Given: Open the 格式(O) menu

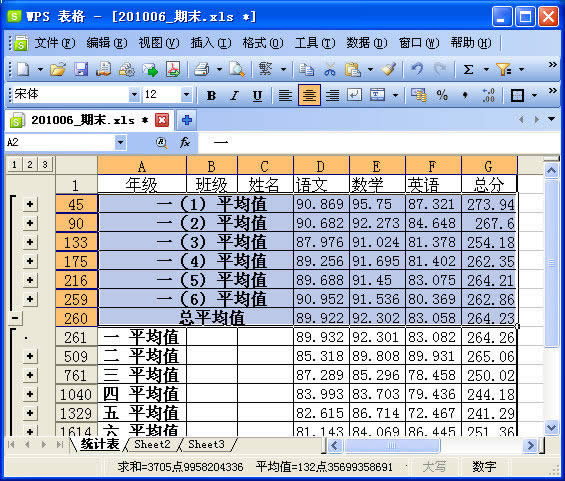Looking at the screenshot, I should [263, 43].
